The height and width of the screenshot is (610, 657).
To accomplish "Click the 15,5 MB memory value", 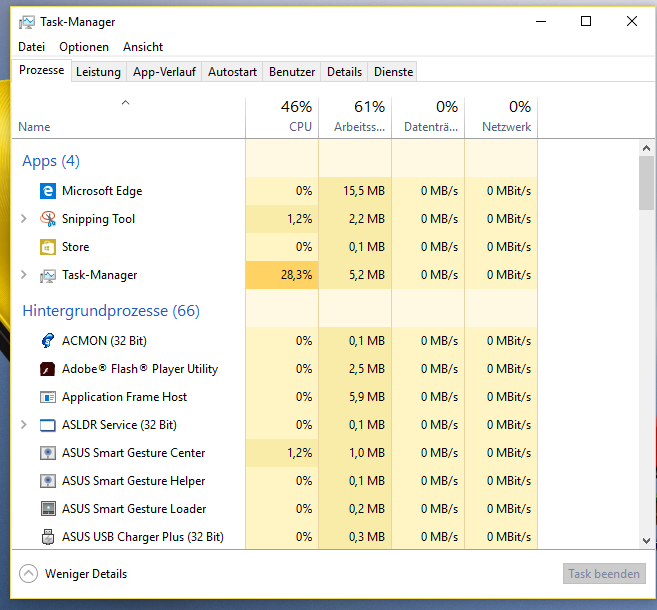I will point(364,191).
